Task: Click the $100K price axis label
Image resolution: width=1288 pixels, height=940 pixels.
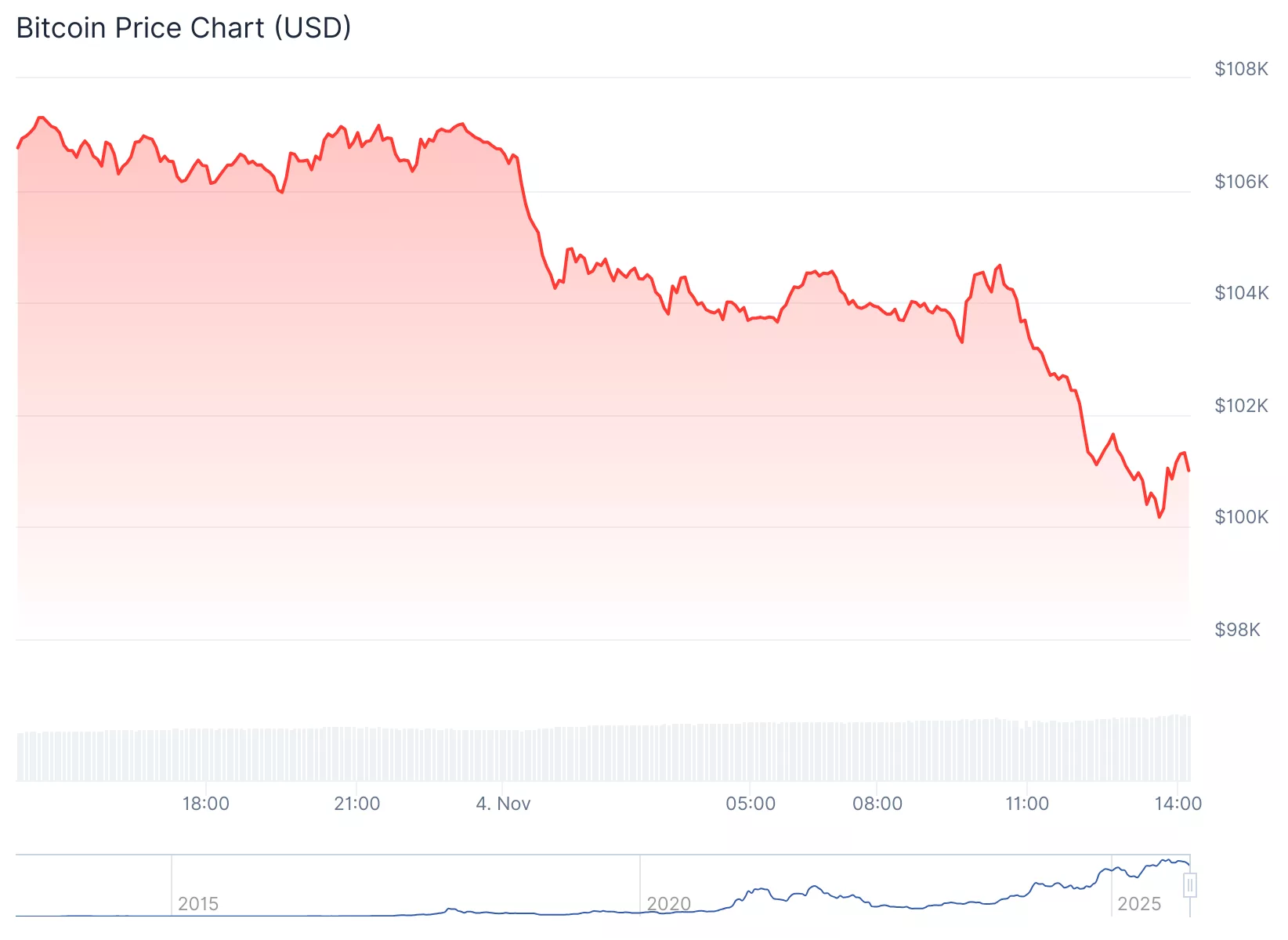Action: point(1241,517)
